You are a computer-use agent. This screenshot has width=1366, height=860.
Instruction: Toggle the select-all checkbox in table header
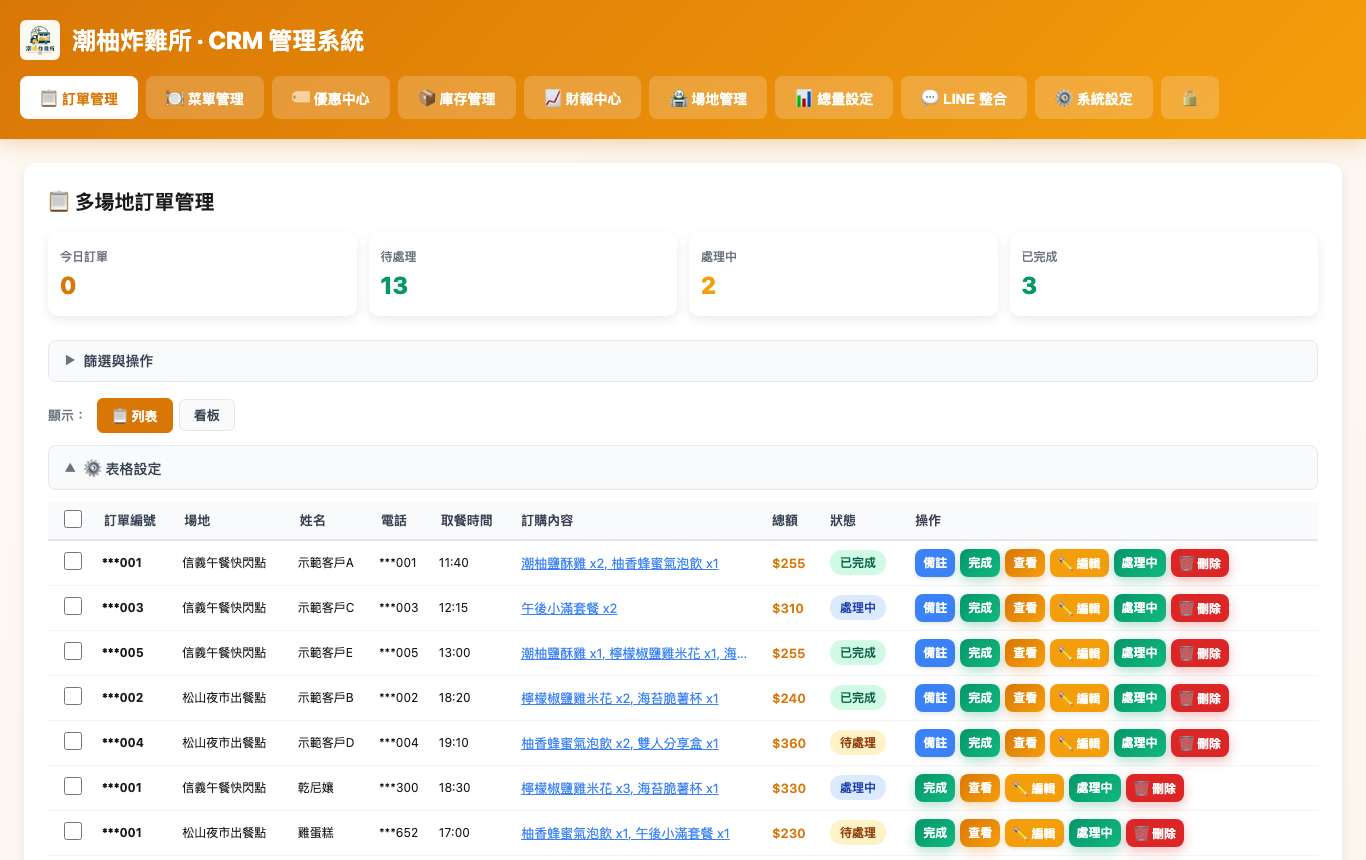point(73,519)
